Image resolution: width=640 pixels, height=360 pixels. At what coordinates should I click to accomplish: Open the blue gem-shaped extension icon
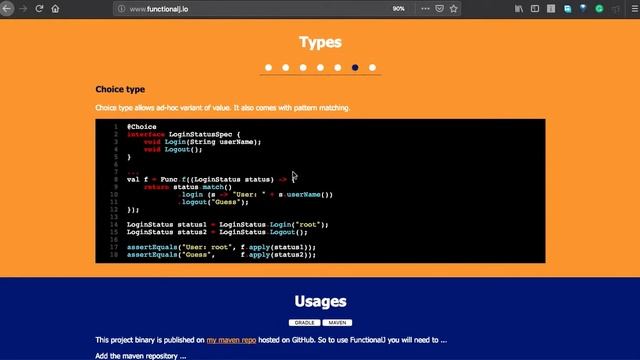[583, 8]
